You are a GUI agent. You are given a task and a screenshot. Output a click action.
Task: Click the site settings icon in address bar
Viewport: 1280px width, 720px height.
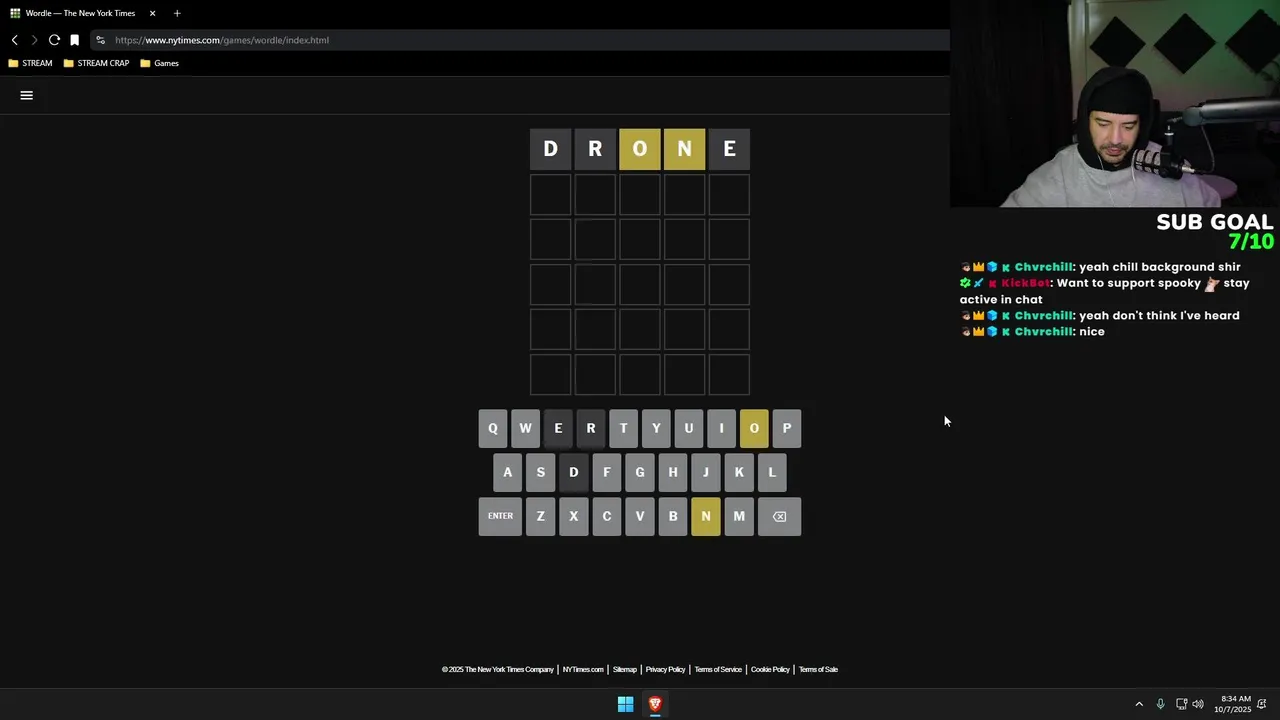click(100, 40)
